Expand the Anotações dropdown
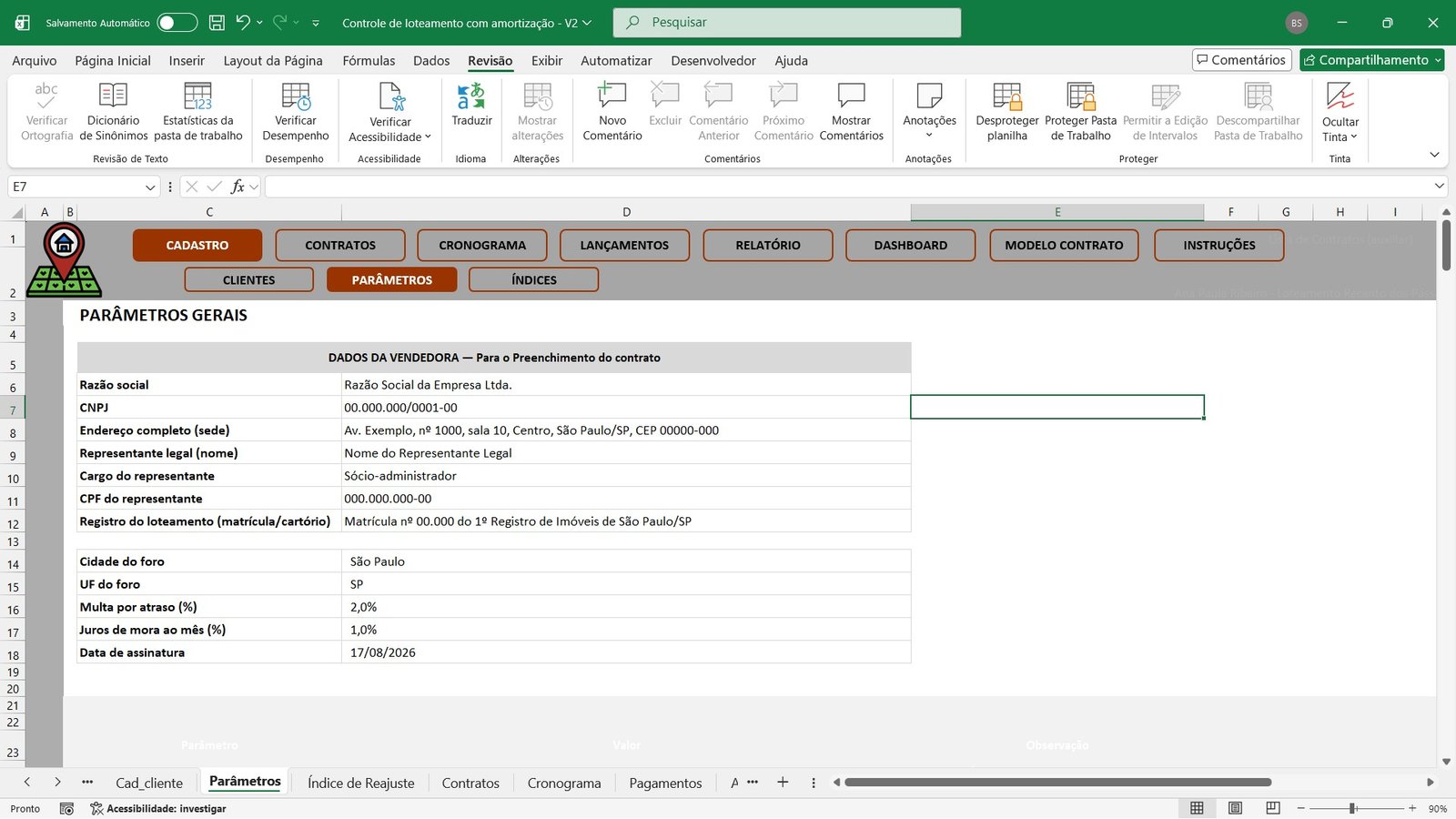The width and height of the screenshot is (1456, 819). click(929, 136)
